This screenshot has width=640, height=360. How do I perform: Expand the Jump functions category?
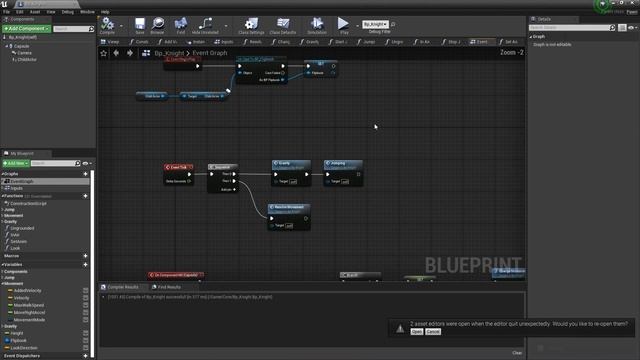tap(3, 210)
